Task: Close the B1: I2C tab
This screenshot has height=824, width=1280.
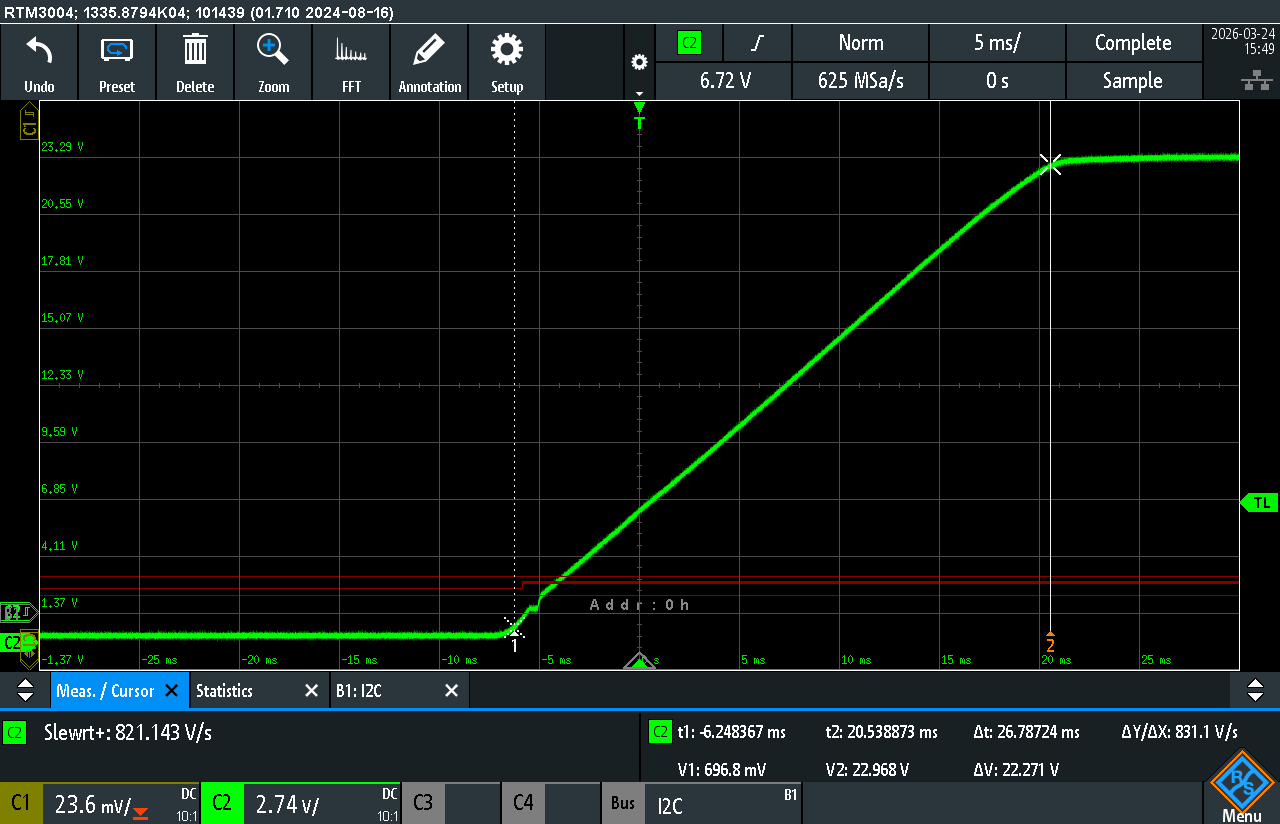Action: coord(451,690)
